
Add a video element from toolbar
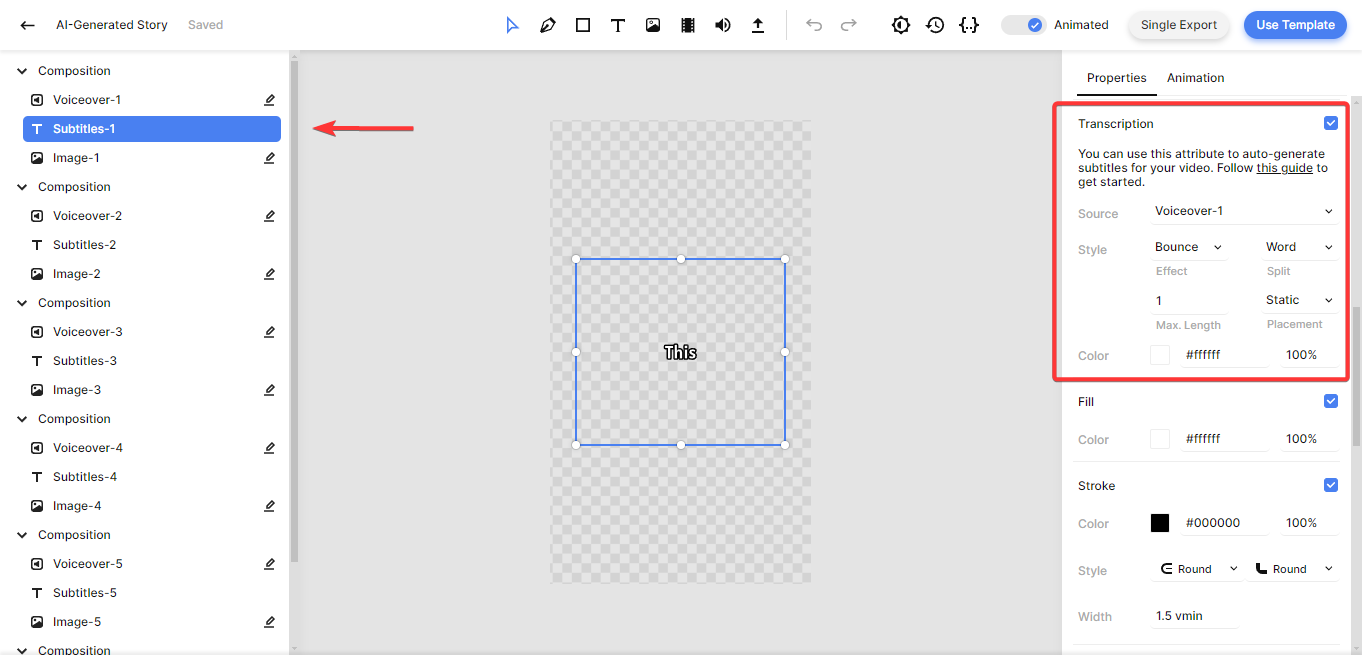(x=688, y=25)
